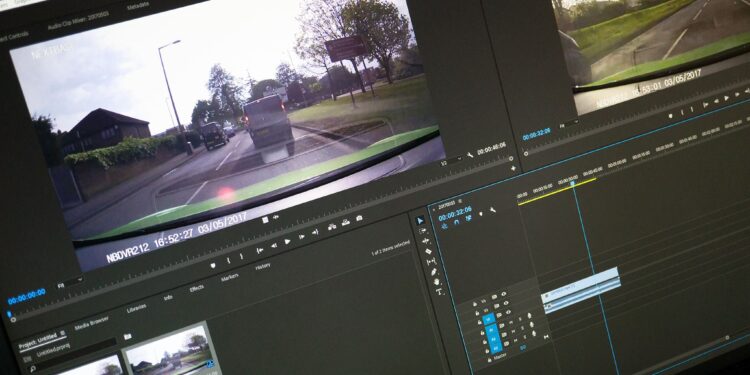Activate the Slip tool

(x=431, y=262)
